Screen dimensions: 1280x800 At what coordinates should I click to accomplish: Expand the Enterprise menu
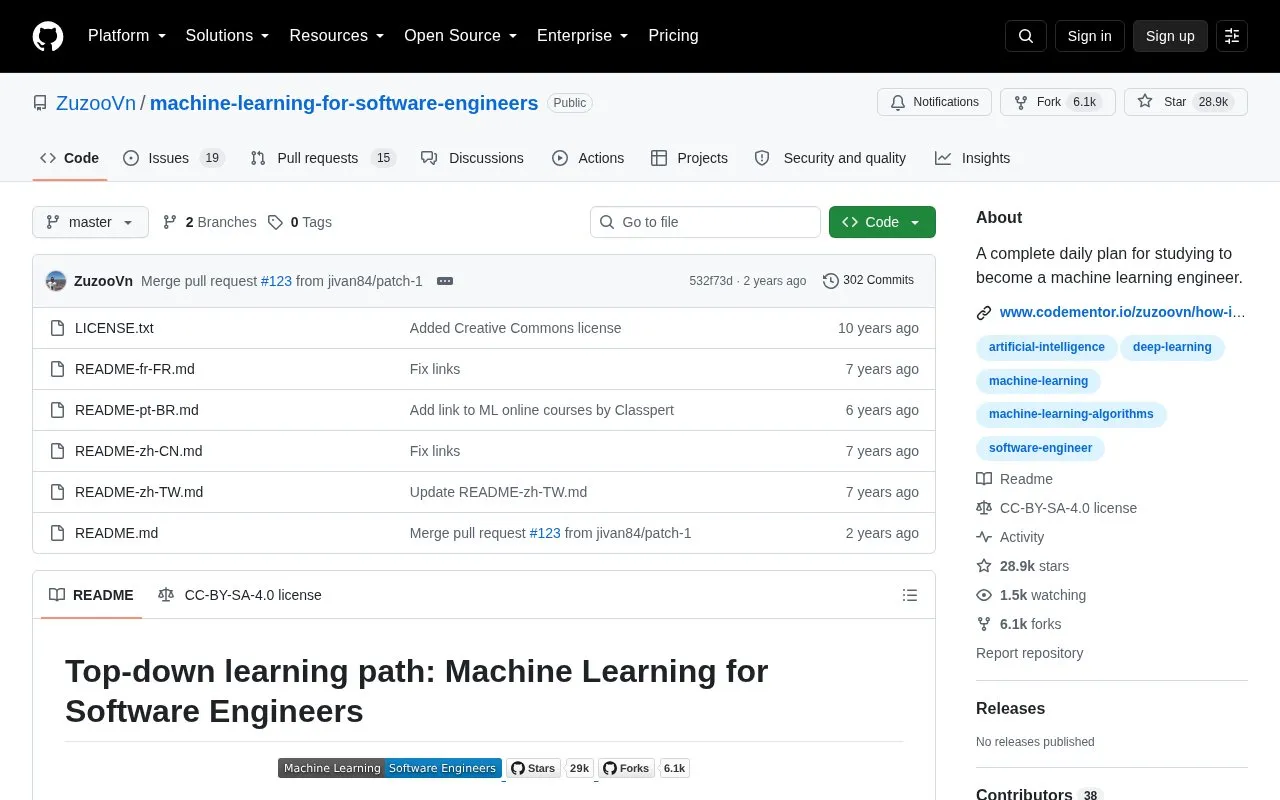(583, 36)
